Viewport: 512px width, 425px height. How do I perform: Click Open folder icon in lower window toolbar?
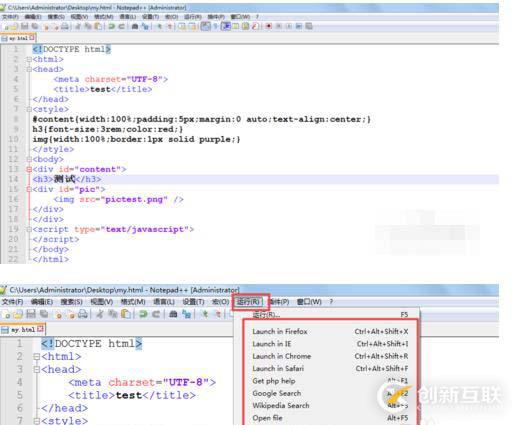18,314
